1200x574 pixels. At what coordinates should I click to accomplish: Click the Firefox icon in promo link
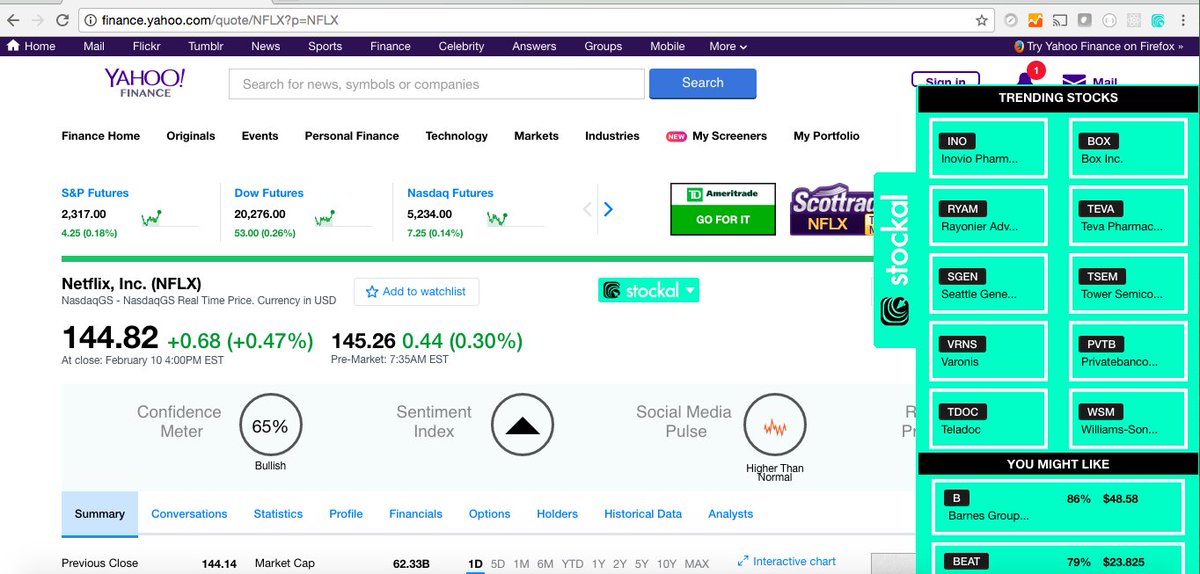pos(1020,46)
